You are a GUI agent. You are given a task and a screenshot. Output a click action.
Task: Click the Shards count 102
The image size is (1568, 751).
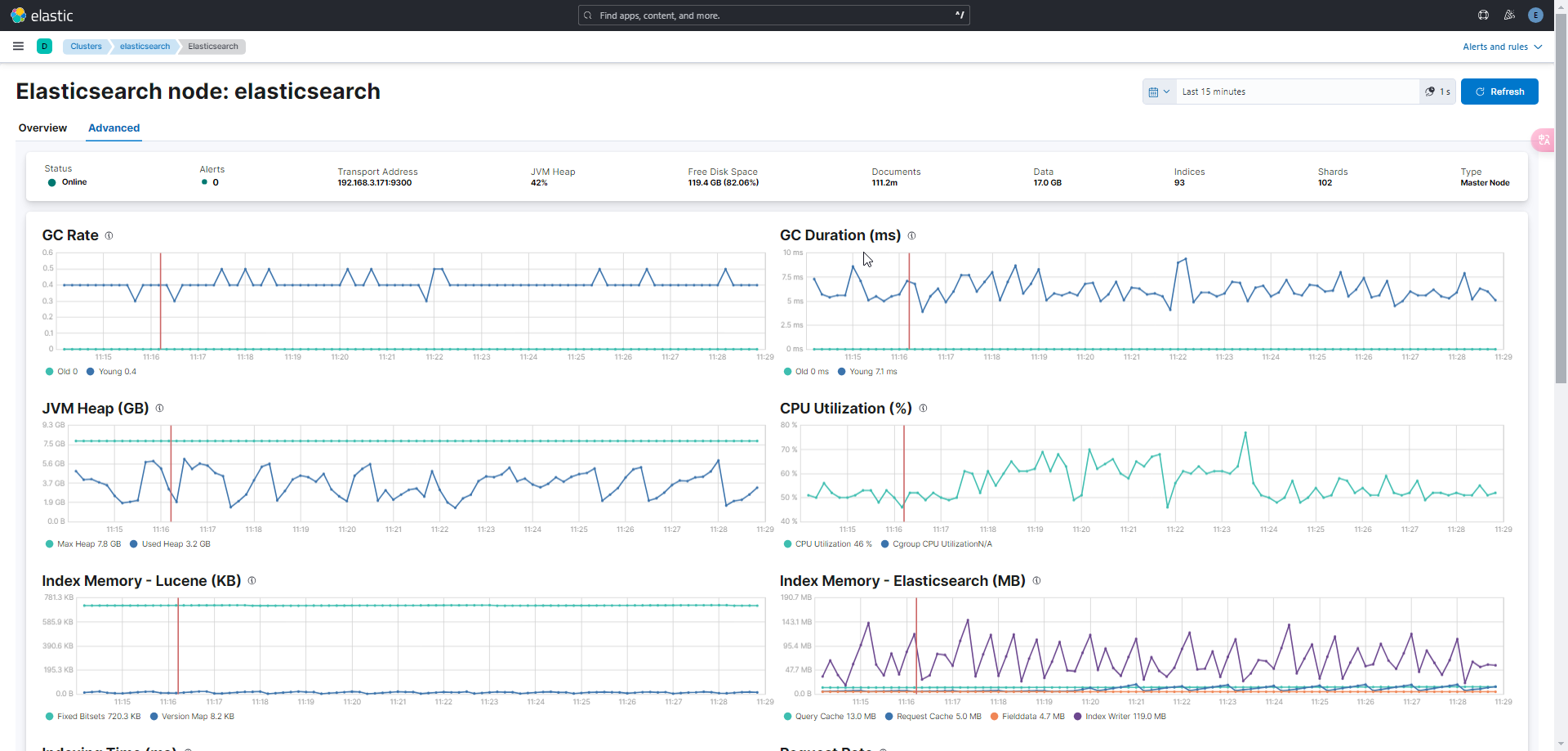click(1325, 183)
